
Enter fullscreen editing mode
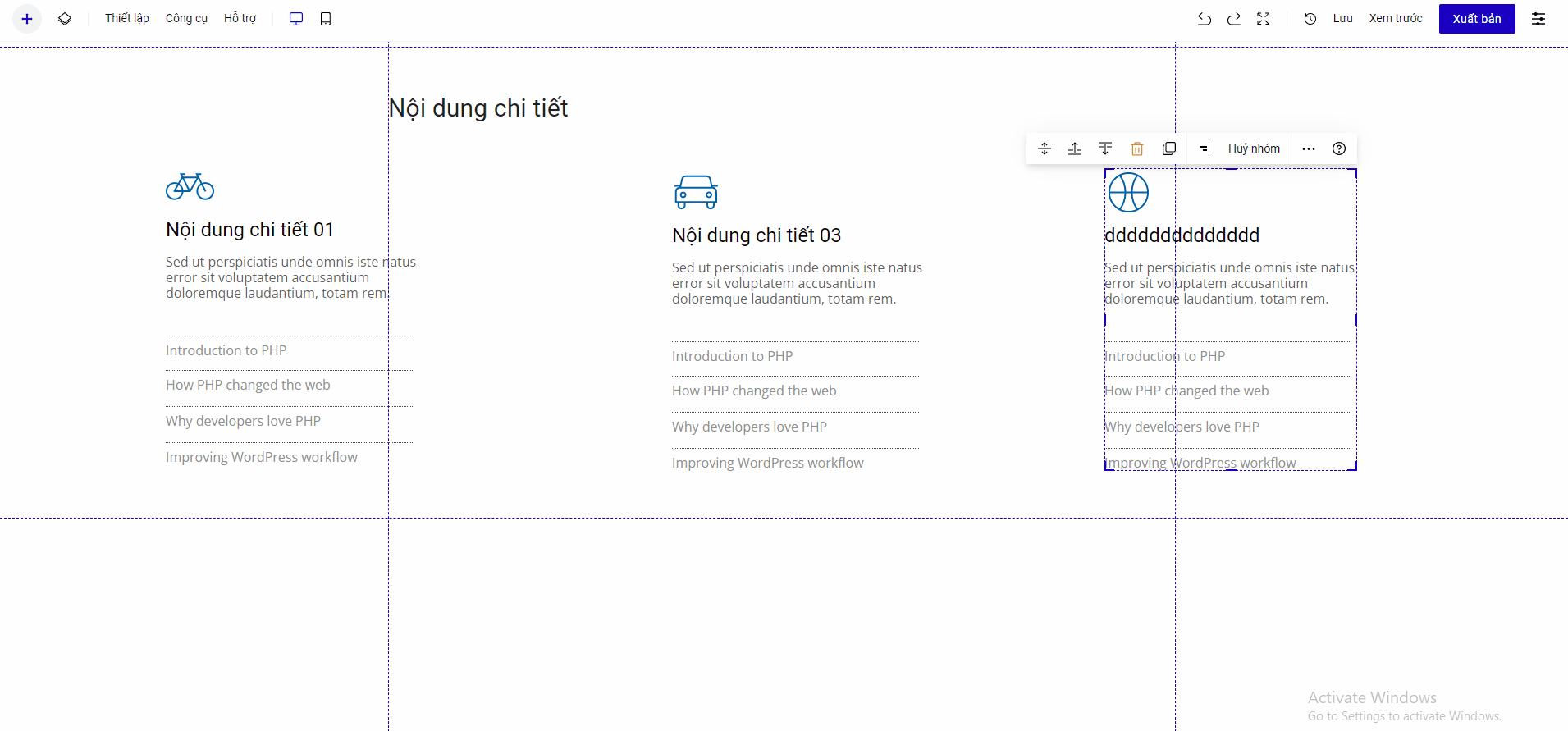[x=1263, y=19]
